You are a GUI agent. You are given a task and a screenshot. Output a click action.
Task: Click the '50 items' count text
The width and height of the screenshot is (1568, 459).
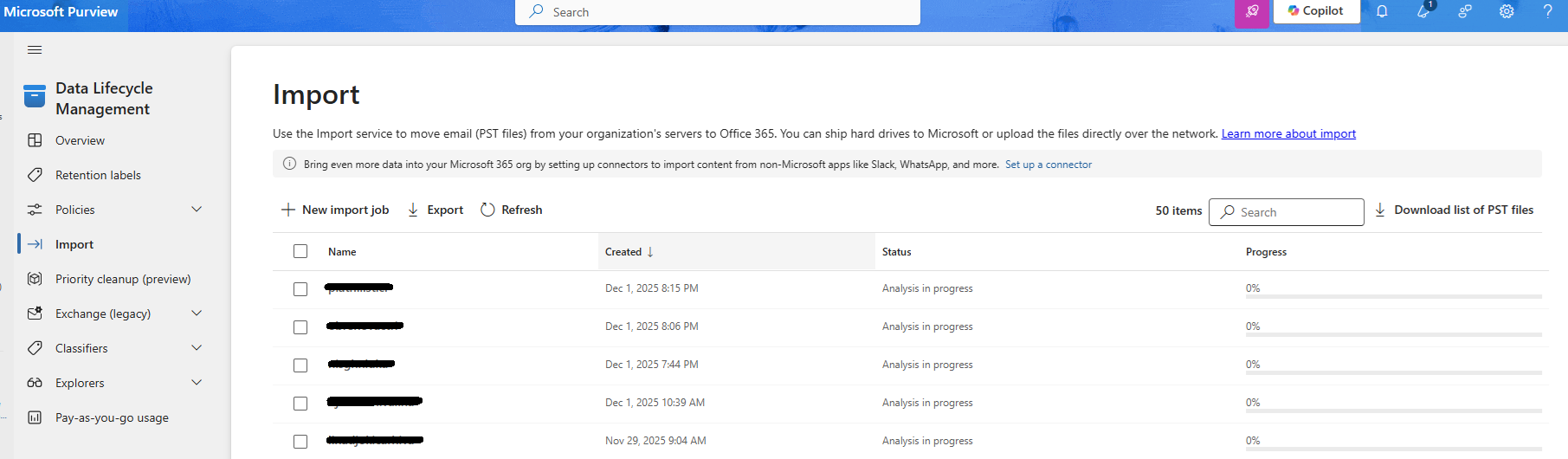click(1178, 210)
